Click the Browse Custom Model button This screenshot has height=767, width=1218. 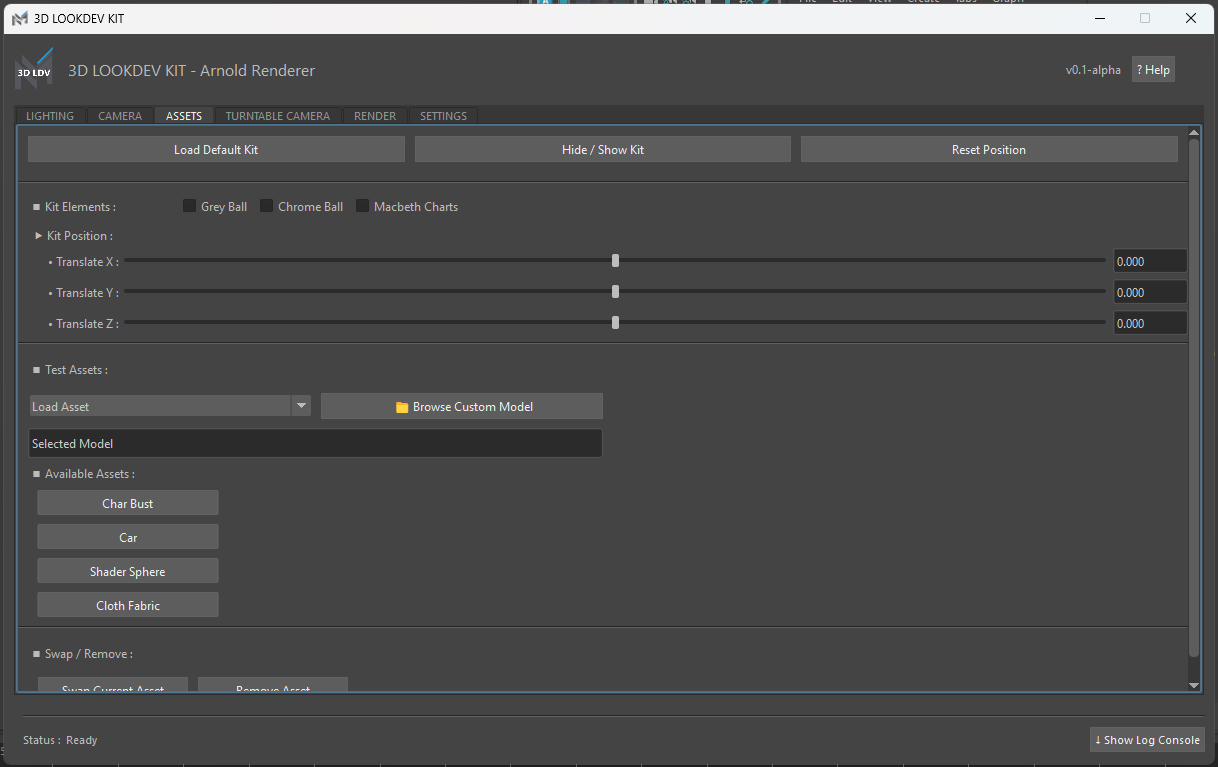[462, 406]
